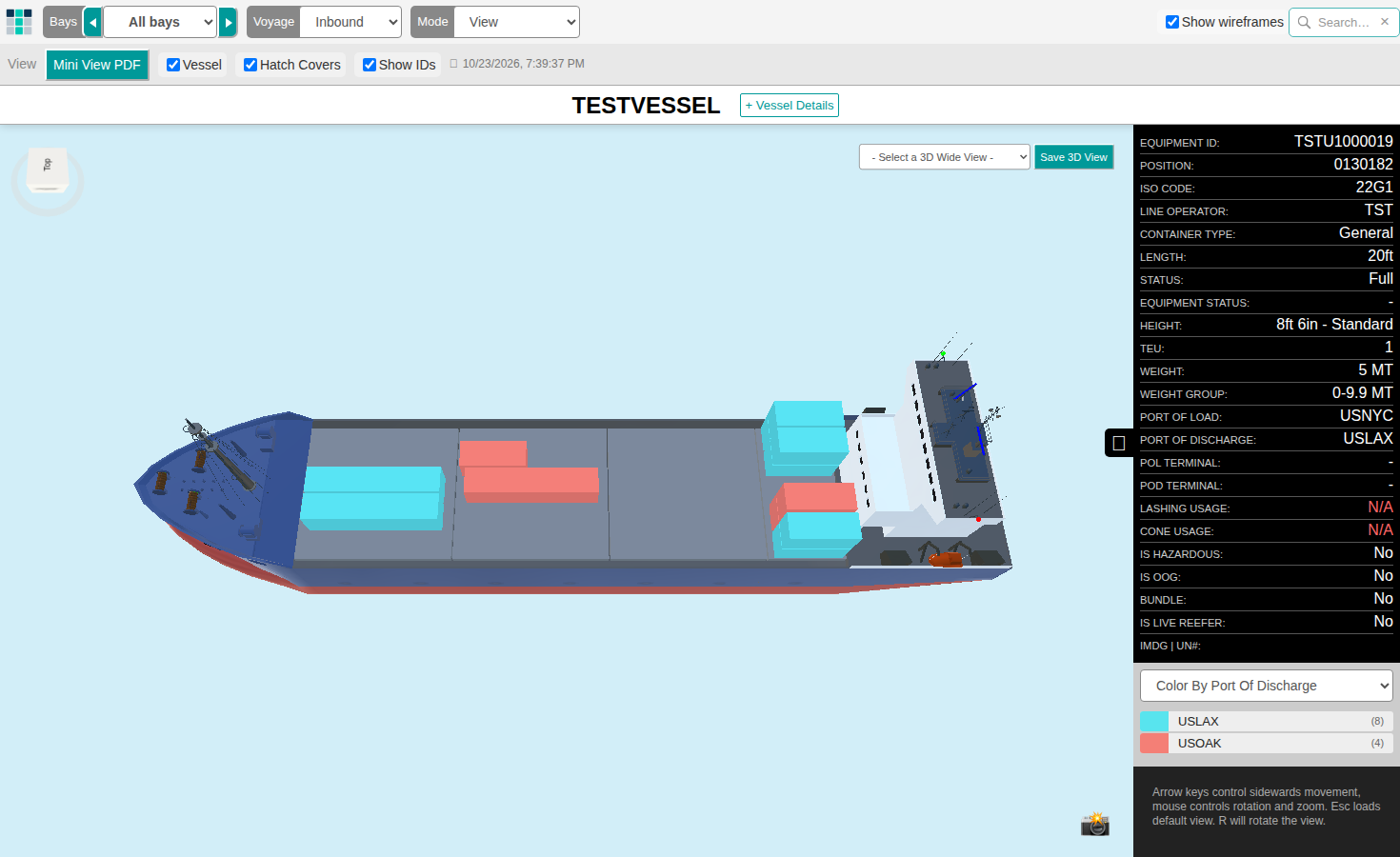Screen dimensions: 1400x857
Task: Open Mode View dropdown
Action: 516,22
